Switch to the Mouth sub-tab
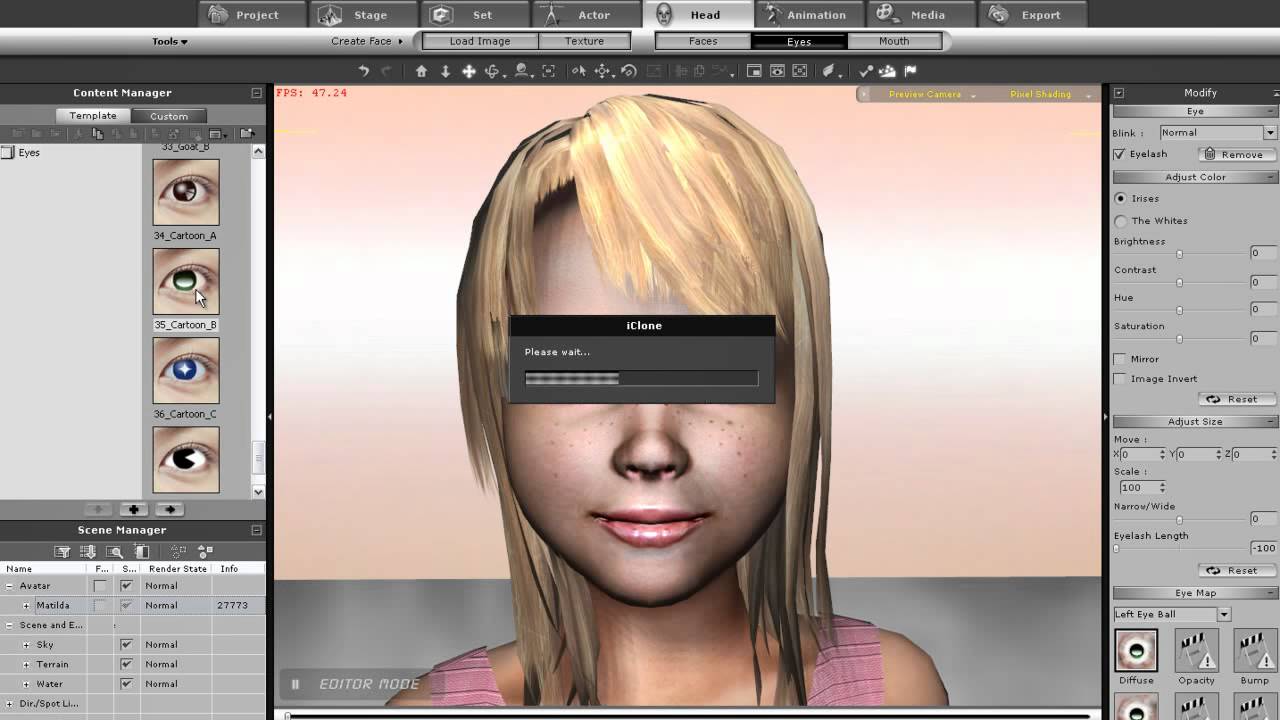This screenshot has height=720, width=1280. coord(894,41)
